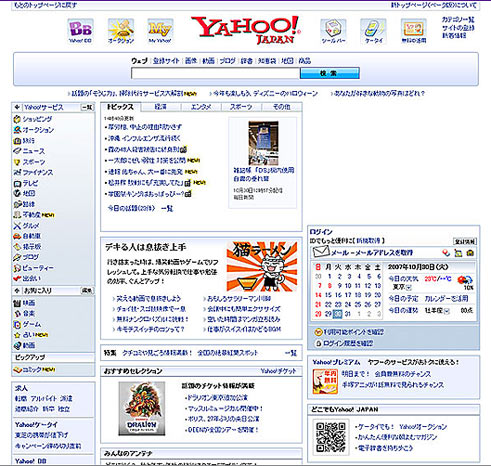The image size is (491, 466).
Task: Open the check login history link
Action: click(x=348, y=343)
